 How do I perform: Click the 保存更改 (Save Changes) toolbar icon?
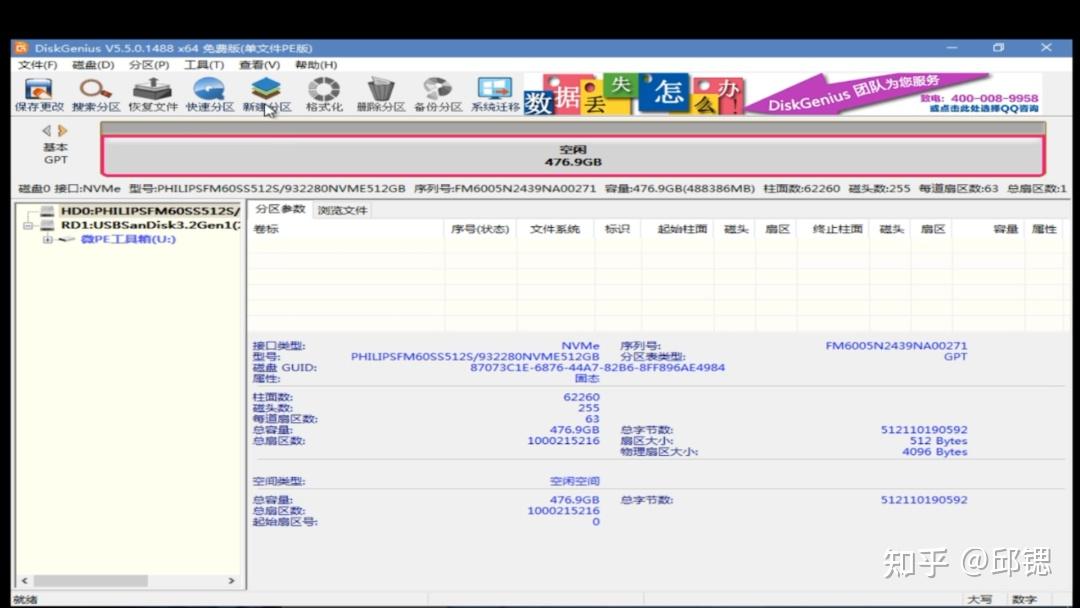pos(39,94)
